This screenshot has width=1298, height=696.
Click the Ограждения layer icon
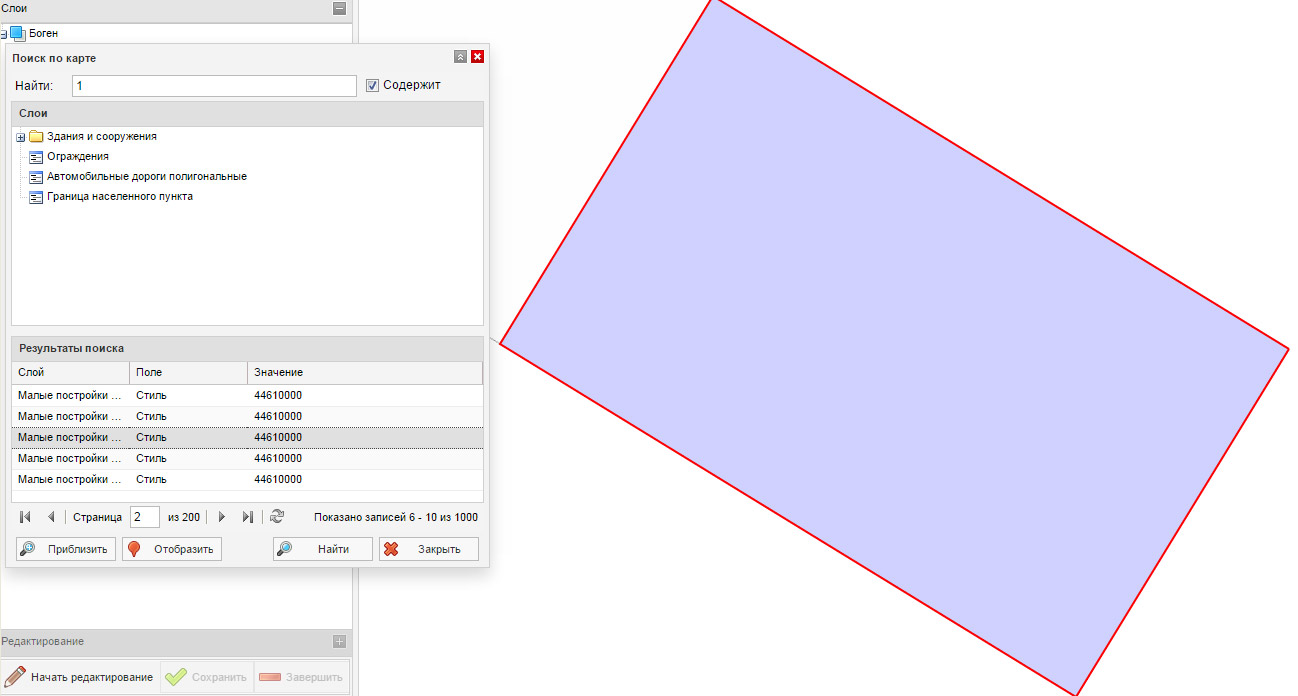point(36,157)
